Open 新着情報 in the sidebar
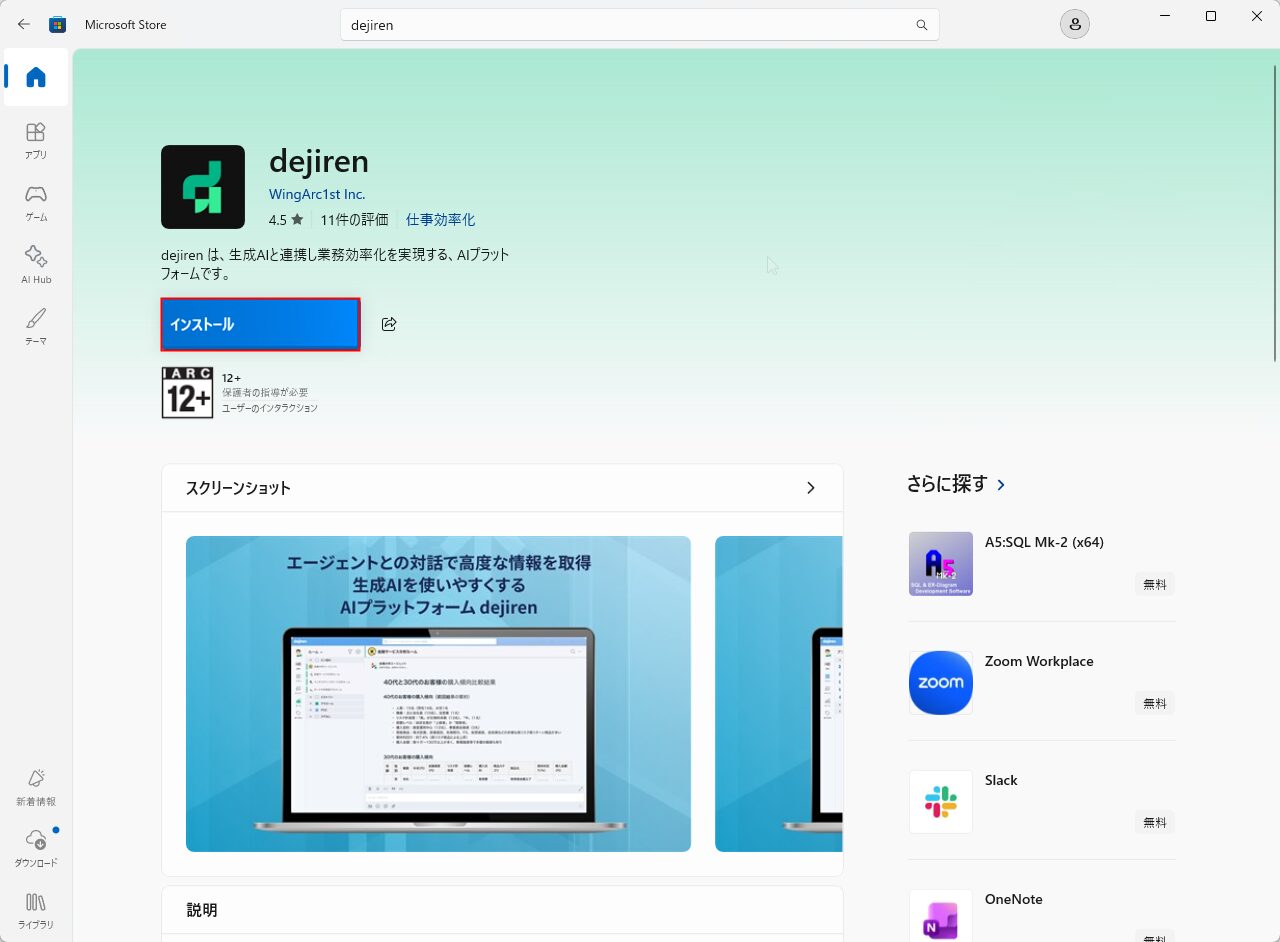The height and width of the screenshot is (942, 1280). 36,787
